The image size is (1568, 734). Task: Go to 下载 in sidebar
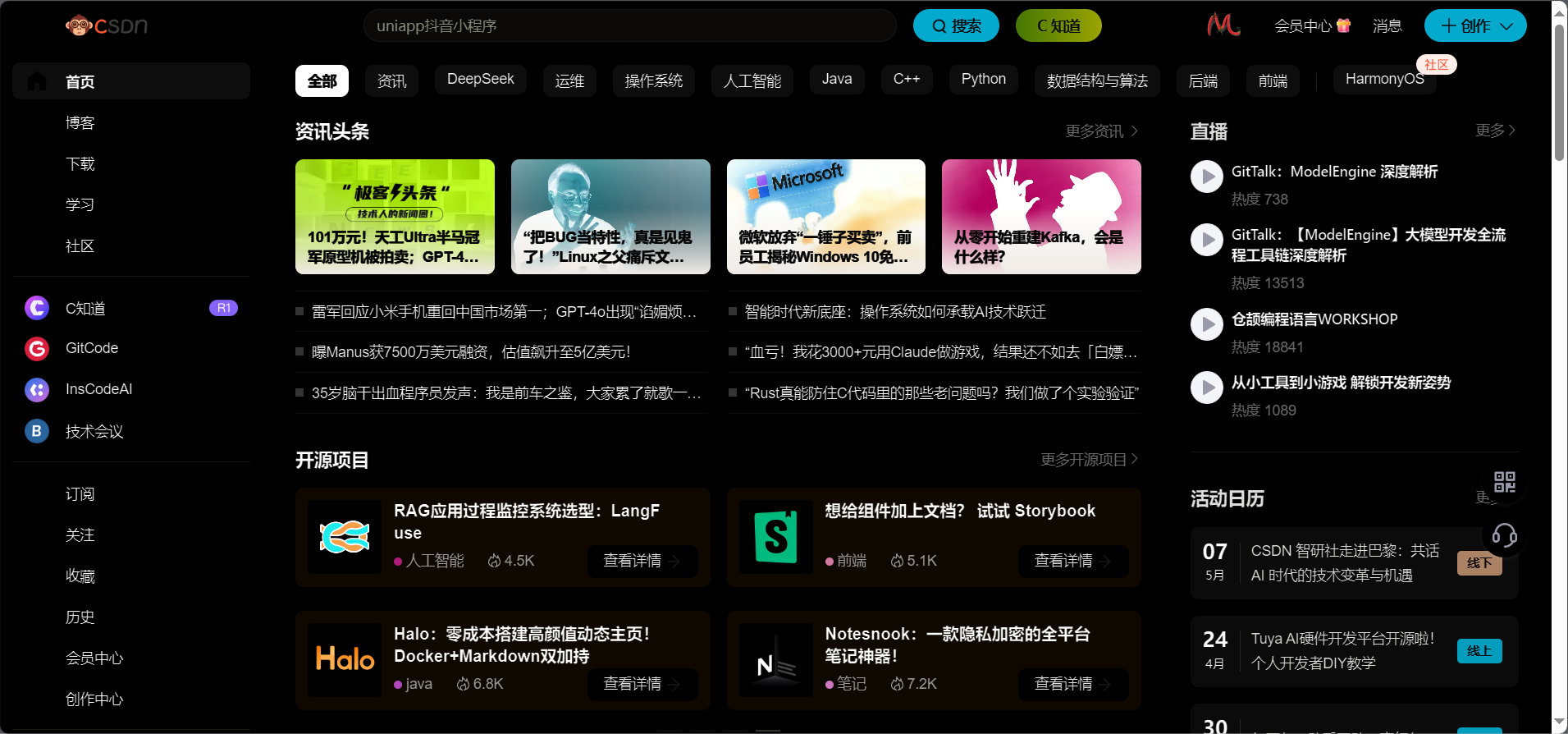(x=80, y=164)
